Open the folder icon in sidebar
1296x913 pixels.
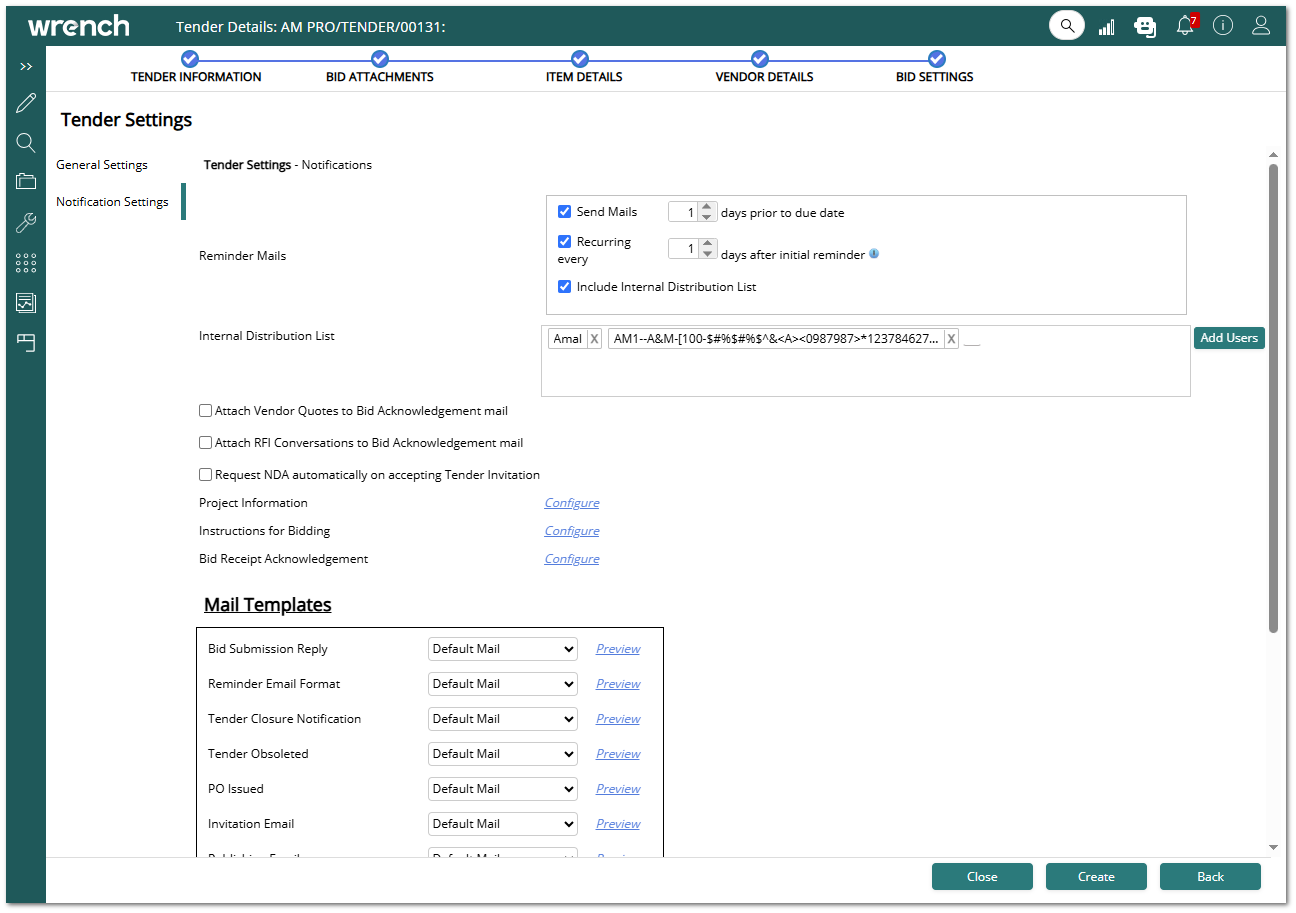click(x=26, y=181)
